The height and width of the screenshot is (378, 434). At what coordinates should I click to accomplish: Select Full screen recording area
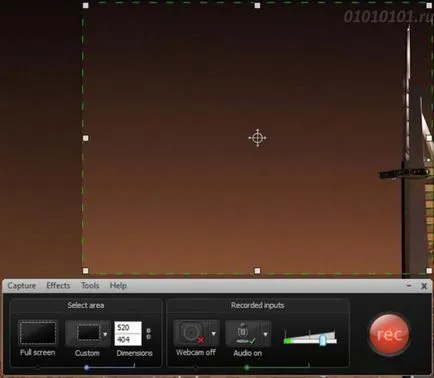click(38, 333)
